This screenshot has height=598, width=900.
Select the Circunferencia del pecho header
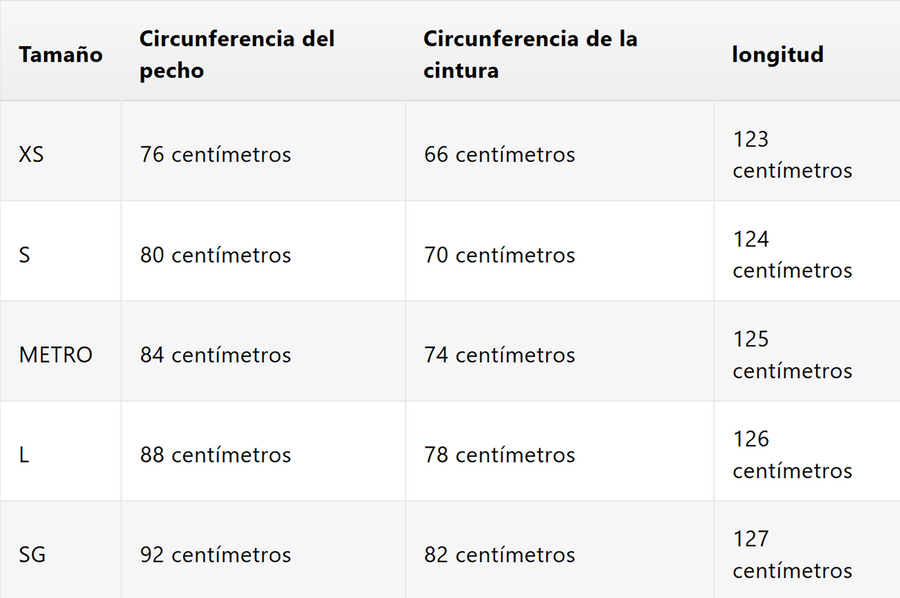[237, 55]
